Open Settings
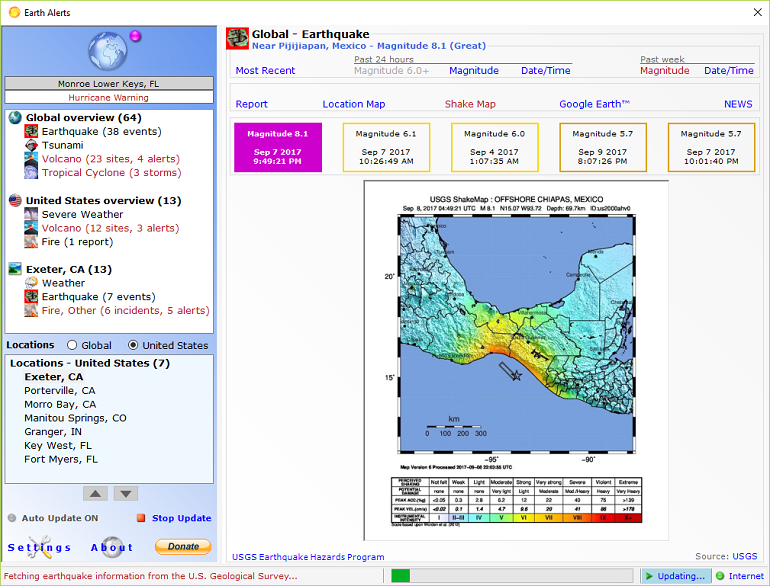The image size is (770, 586). point(39,547)
